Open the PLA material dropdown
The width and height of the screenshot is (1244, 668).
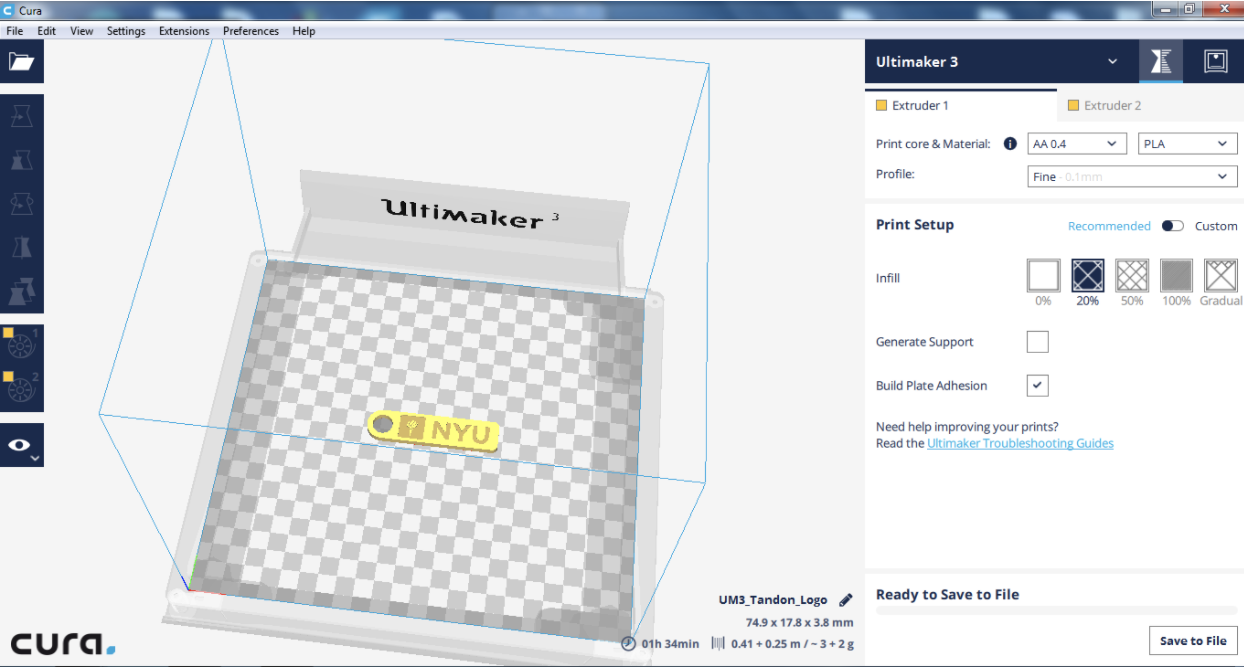tap(1188, 144)
